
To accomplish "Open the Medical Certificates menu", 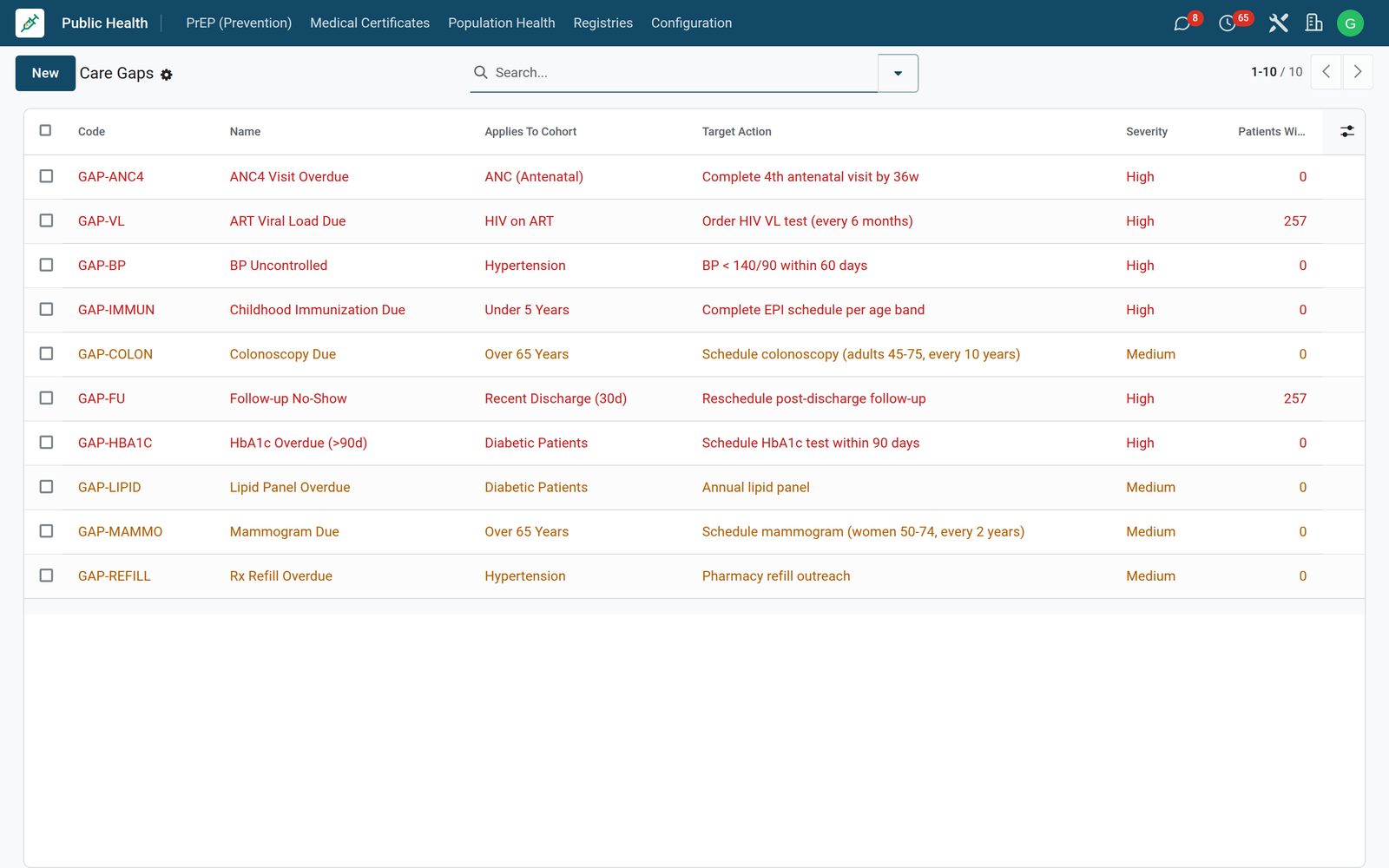I will 370,23.
